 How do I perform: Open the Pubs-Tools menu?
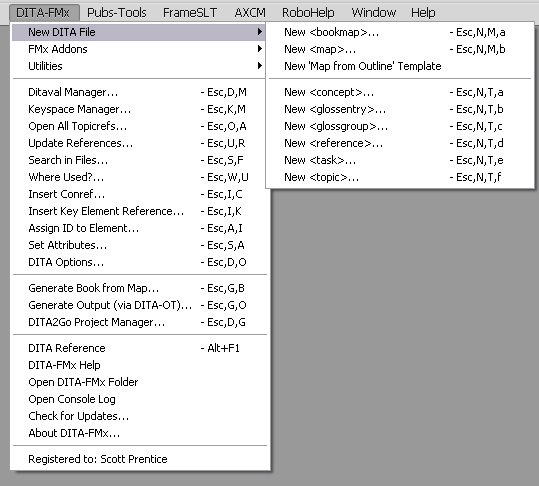117,13
